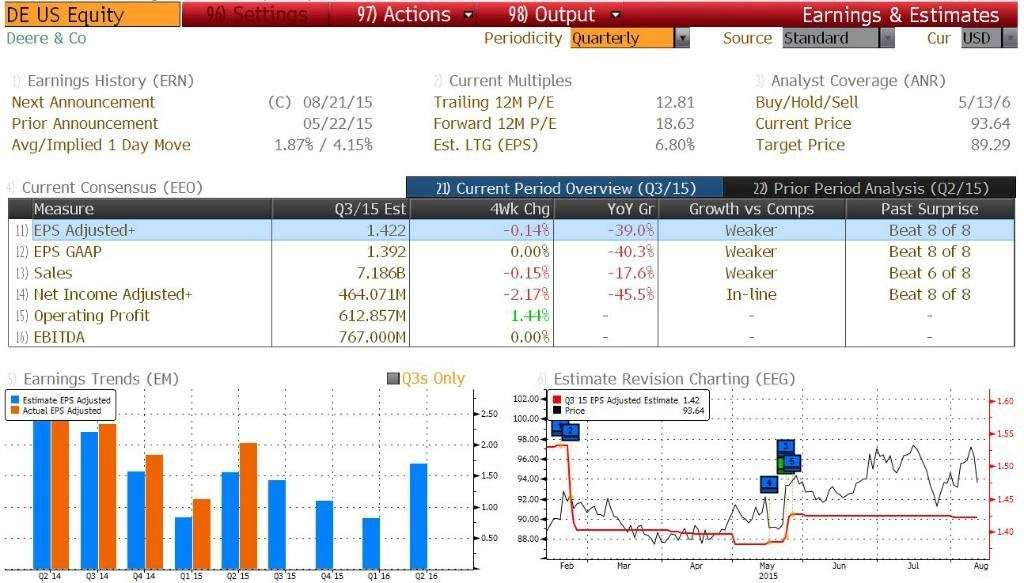Viewport: 1024px width, 583px height.
Task: Toggle the Q3s Only checkbox
Action: [393, 379]
